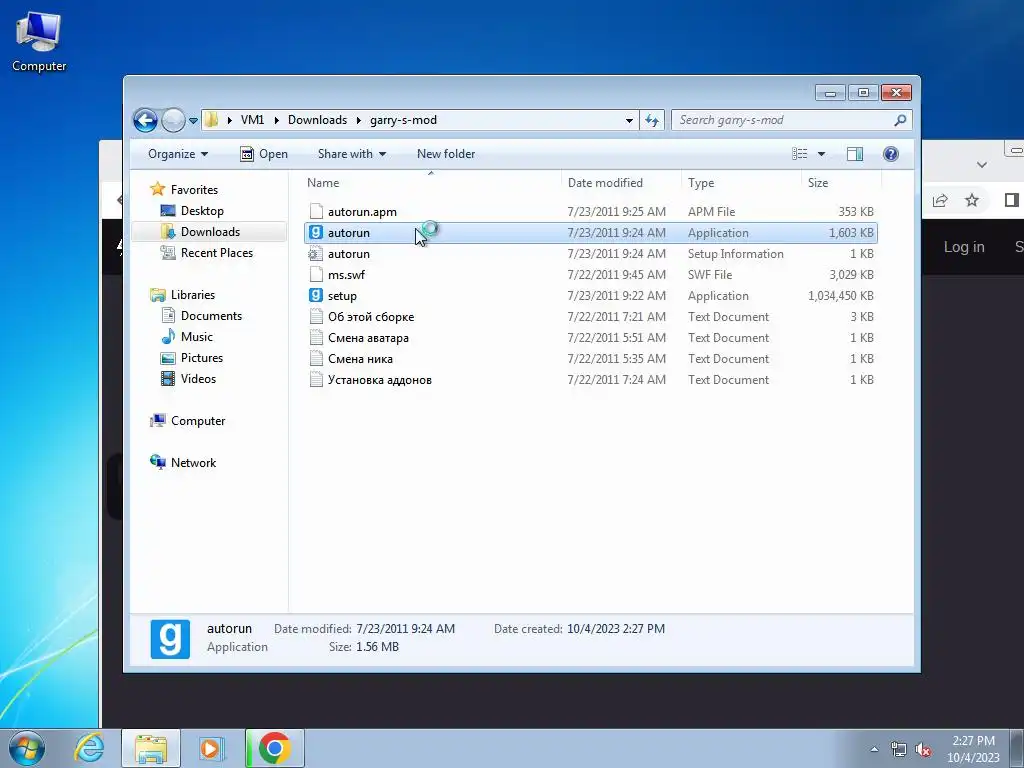The width and height of the screenshot is (1024, 768).
Task: Sort by the Name column header
Action: (x=431, y=183)
